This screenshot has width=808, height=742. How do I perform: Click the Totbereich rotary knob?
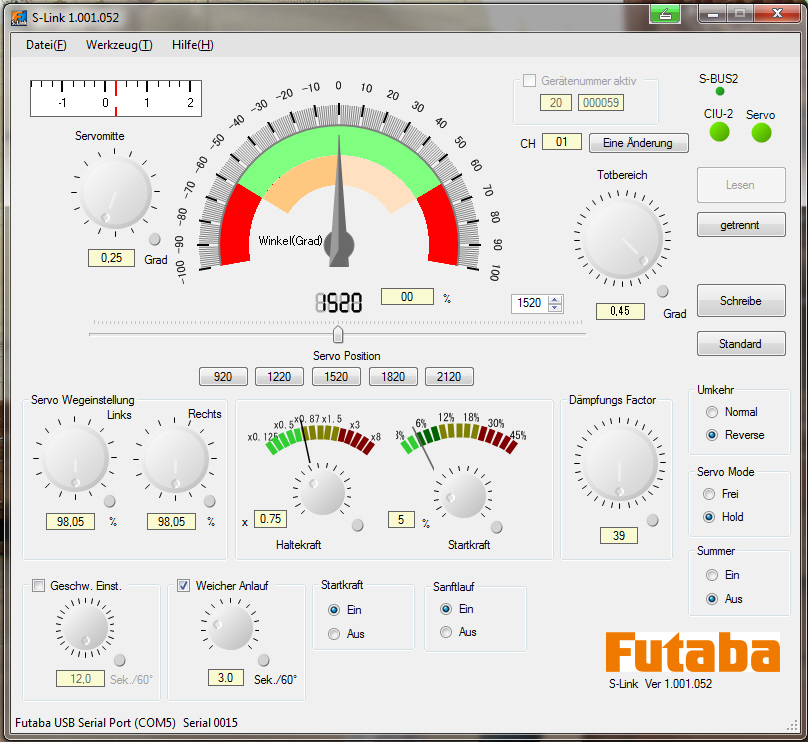(622, 239)
